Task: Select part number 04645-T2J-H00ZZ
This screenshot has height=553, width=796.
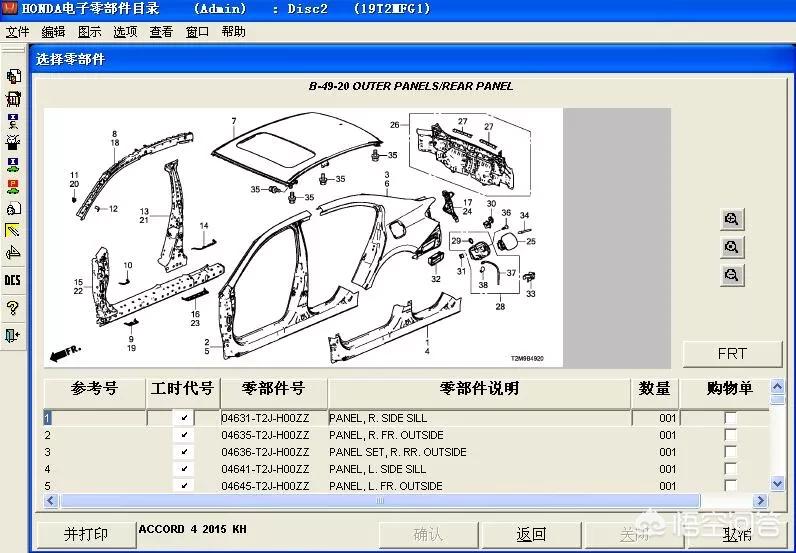Action: 266,486
